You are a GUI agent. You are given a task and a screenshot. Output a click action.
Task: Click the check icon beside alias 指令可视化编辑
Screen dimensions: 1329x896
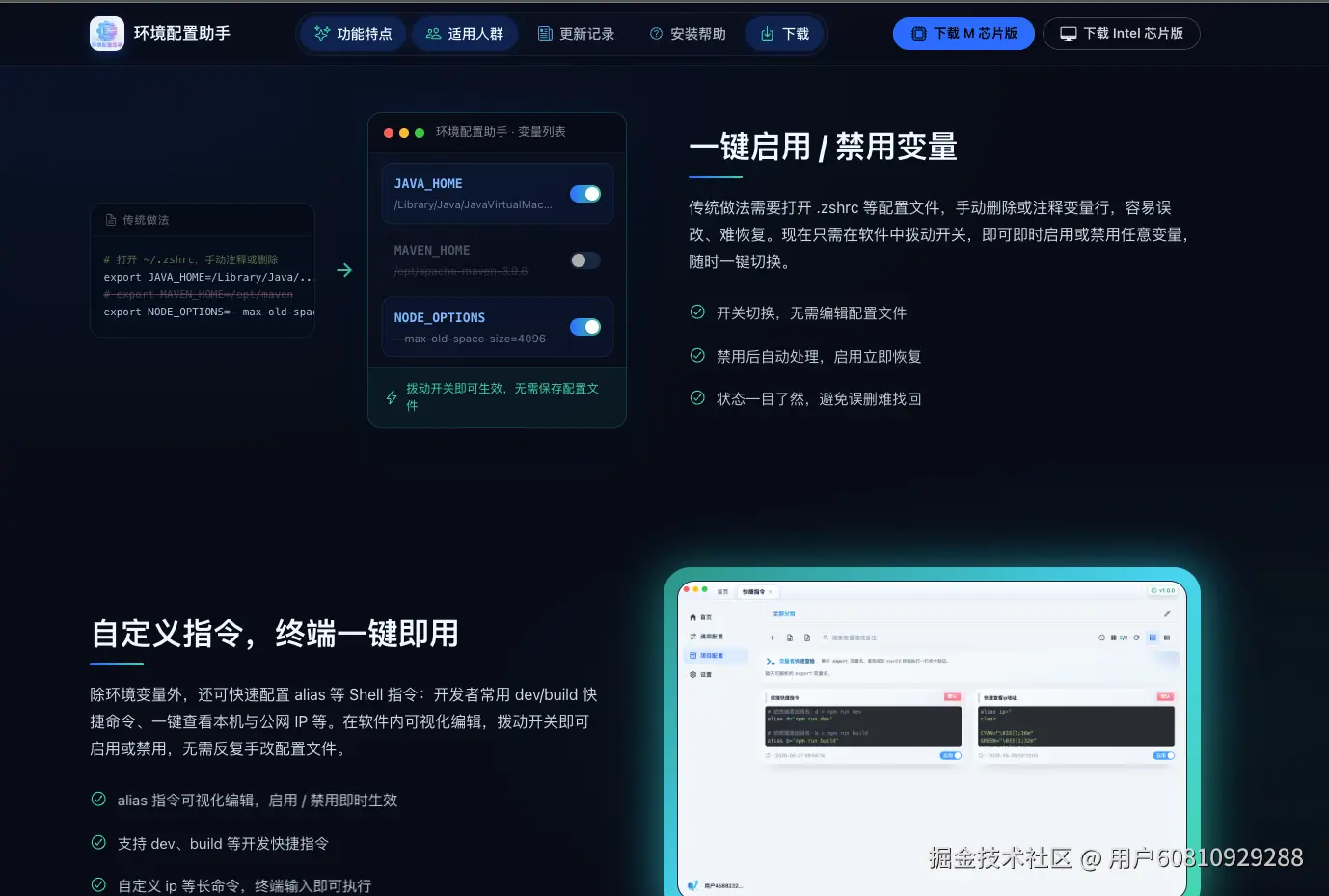point(98,799)
